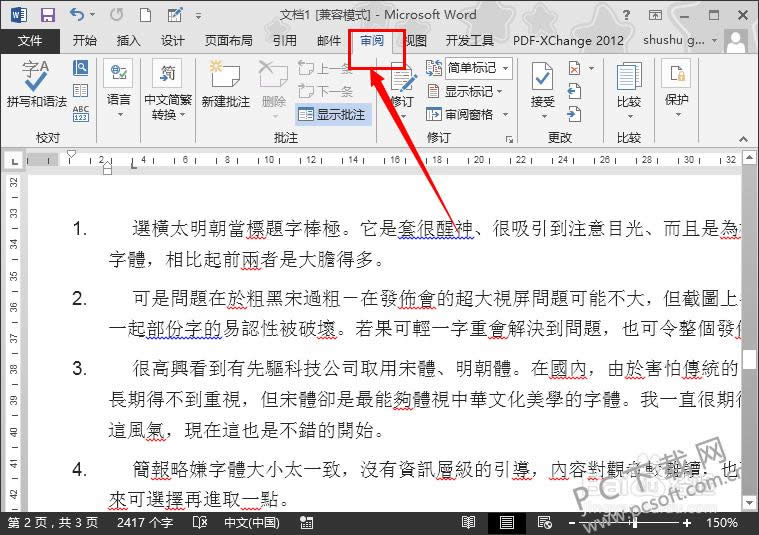Click the proofing errors icon in status bar
Image resolution: width=759 pixels, height=535 pixels.
coord(199,523)
